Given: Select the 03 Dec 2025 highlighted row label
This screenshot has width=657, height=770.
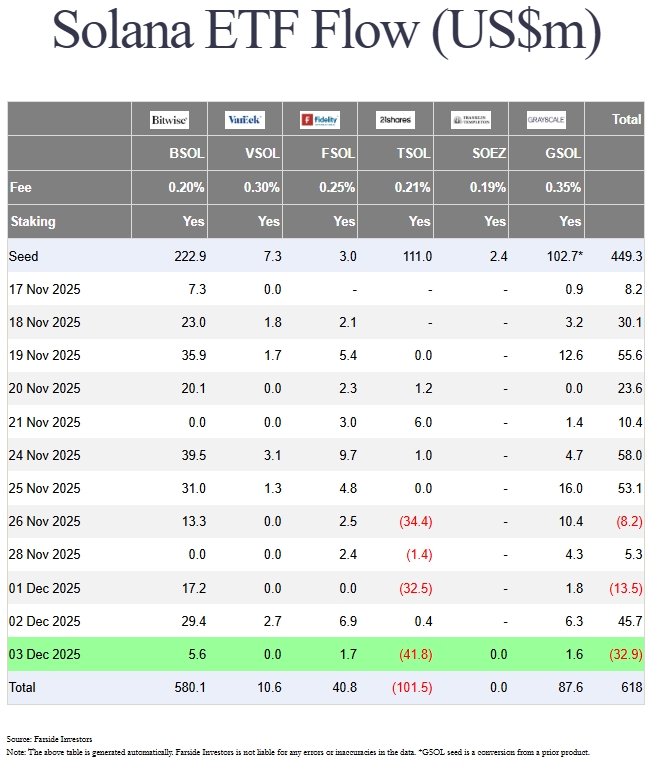Looking at the screenshot, I should click(x=45, y=654).
